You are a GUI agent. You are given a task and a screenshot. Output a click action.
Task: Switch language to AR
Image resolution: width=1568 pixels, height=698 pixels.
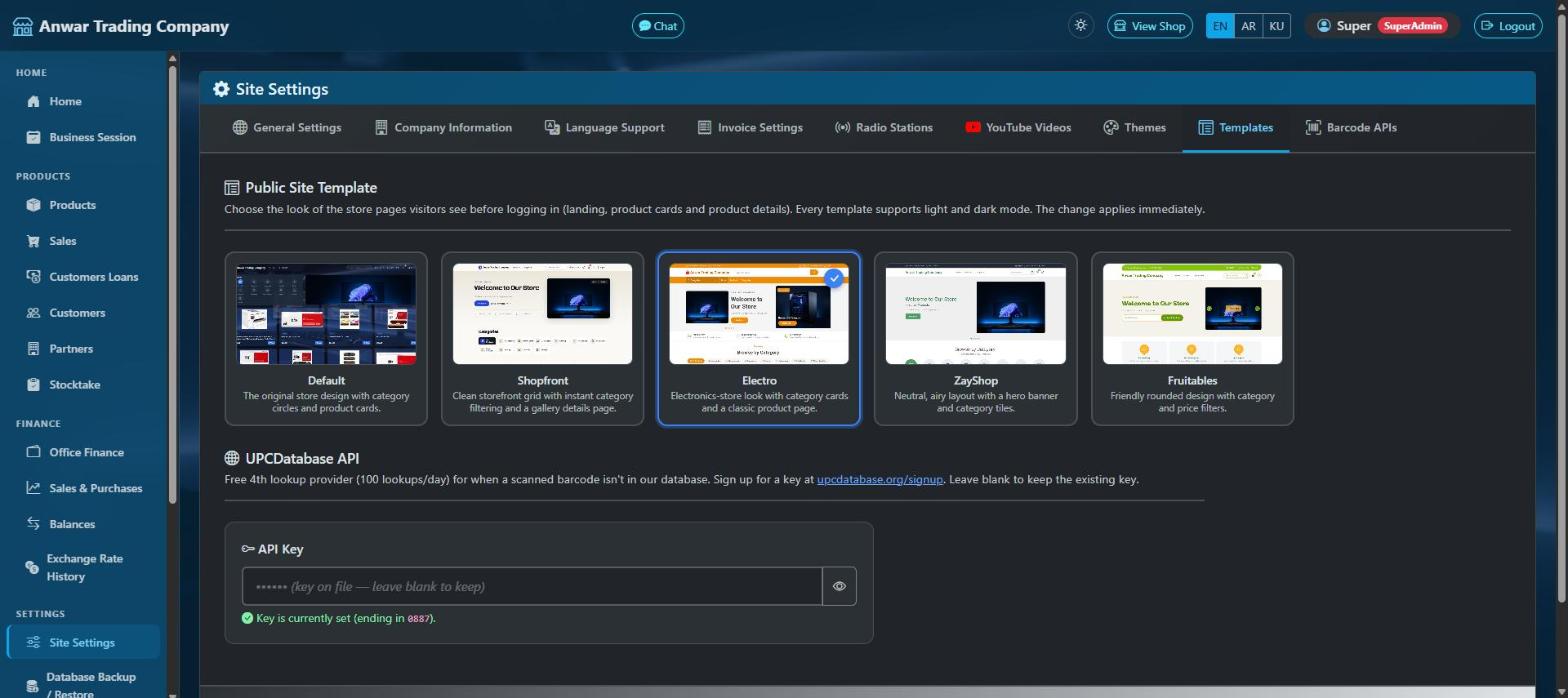point(1248,26)
